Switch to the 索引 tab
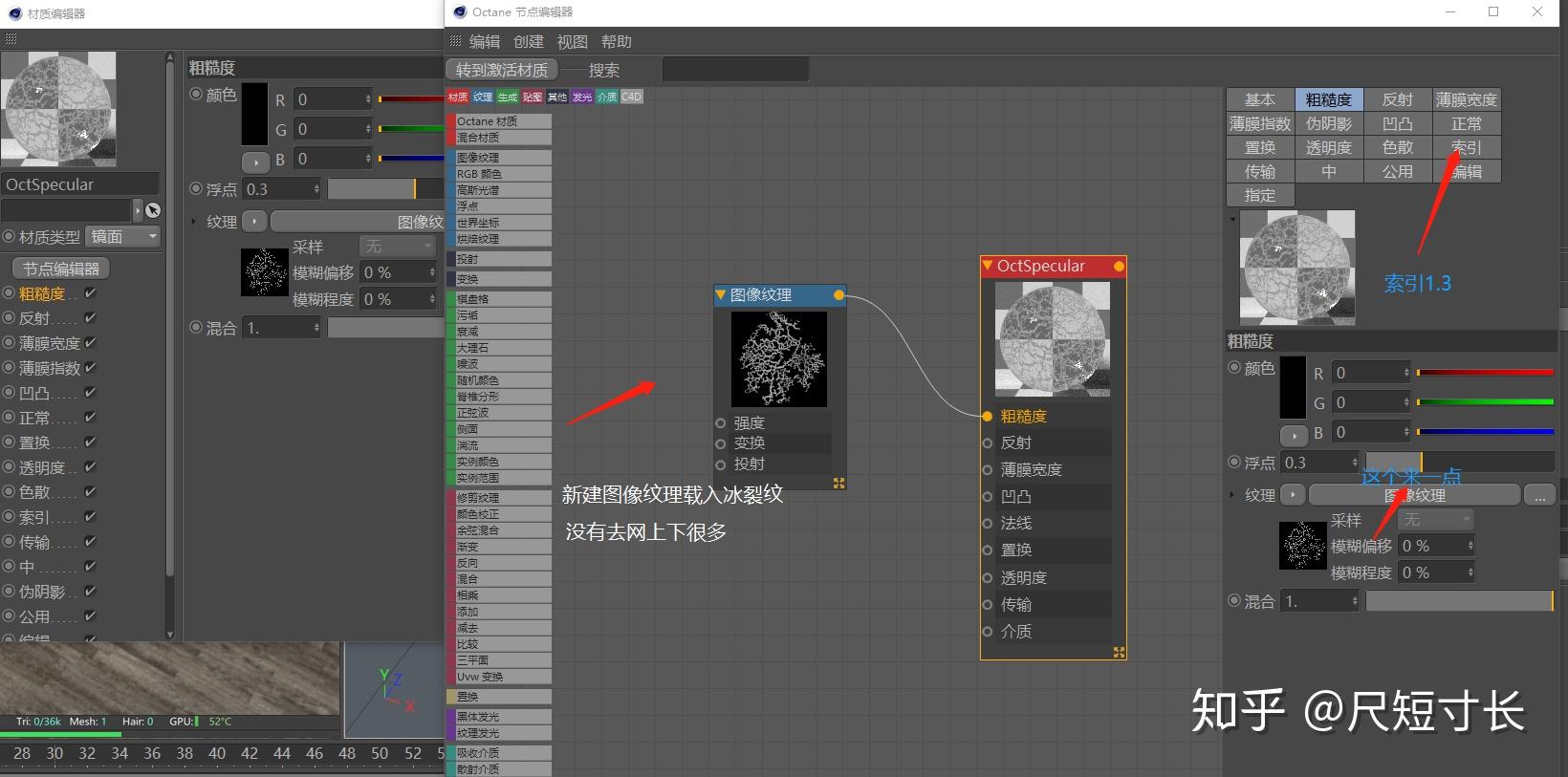Viewport: 1568px width, 777px height. click(x=1467, y=147)
